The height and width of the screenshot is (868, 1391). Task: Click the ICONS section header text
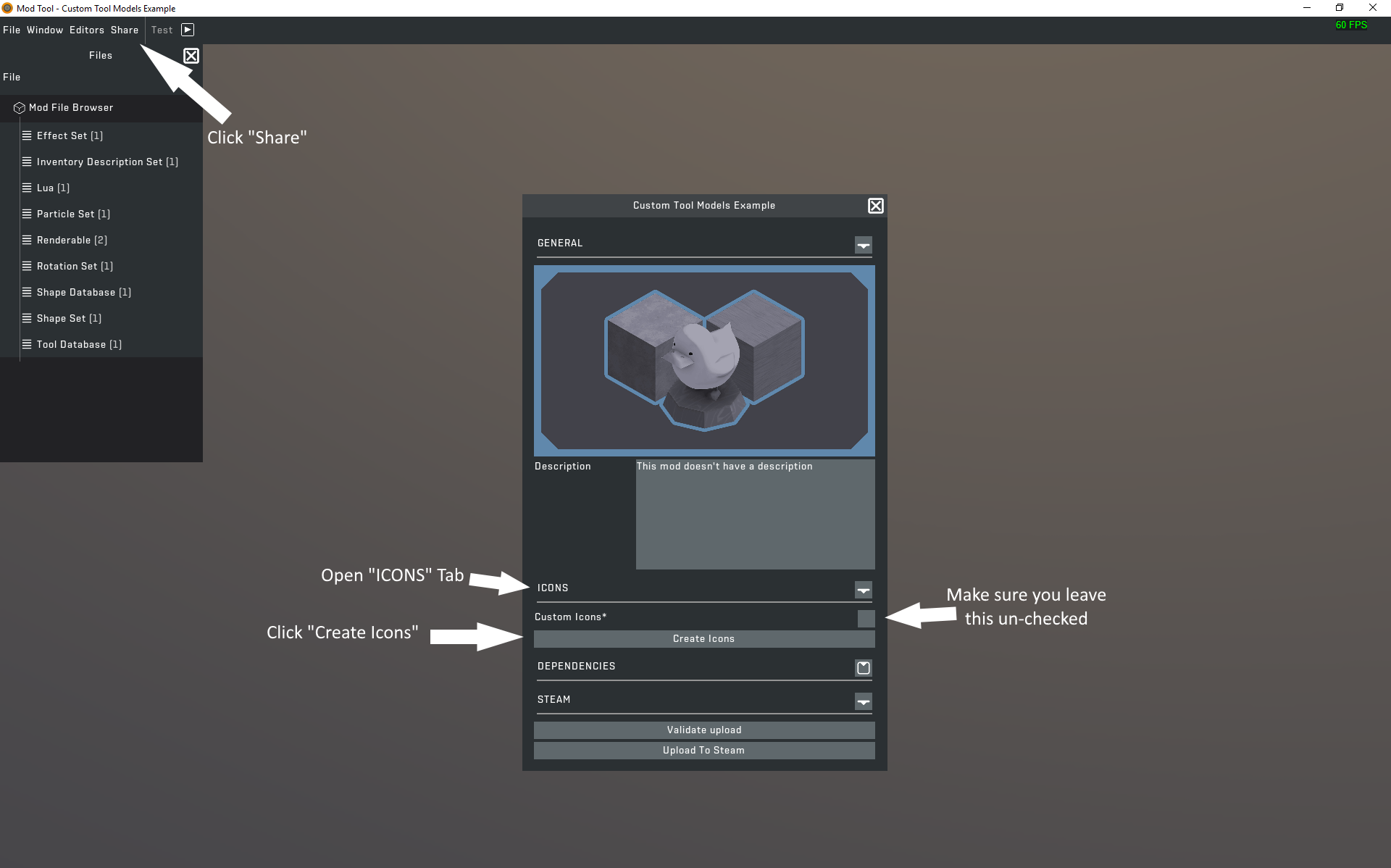(x=553, y=588)
